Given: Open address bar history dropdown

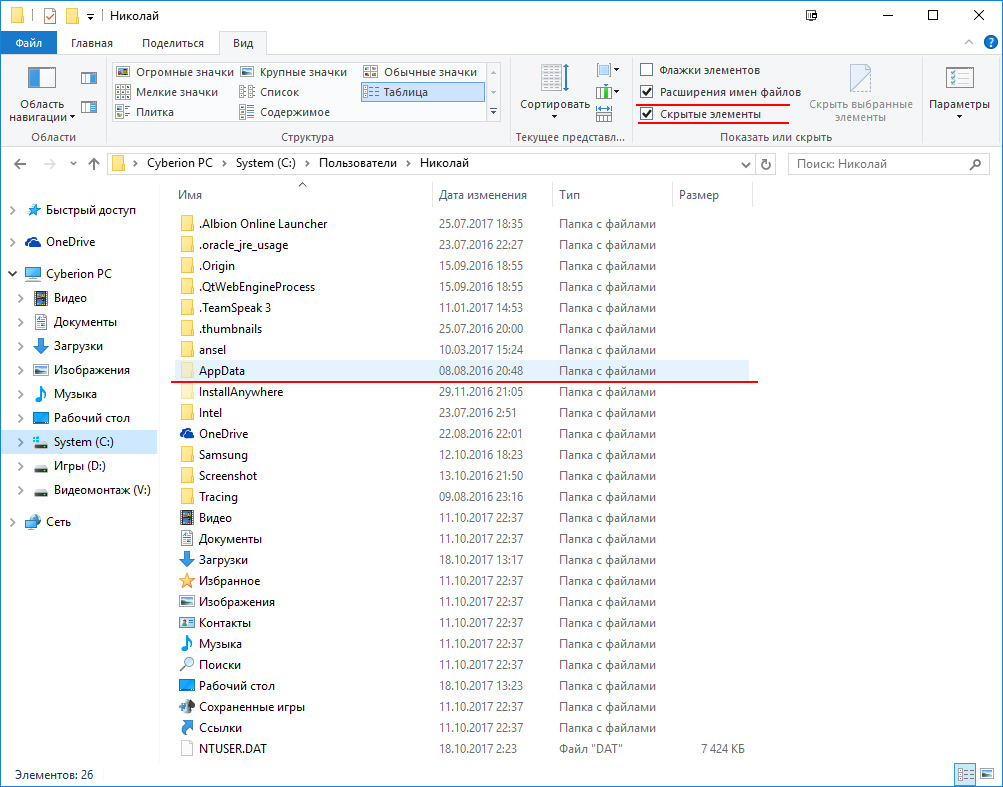Looking at the screenshot, I should click(745, 164).
